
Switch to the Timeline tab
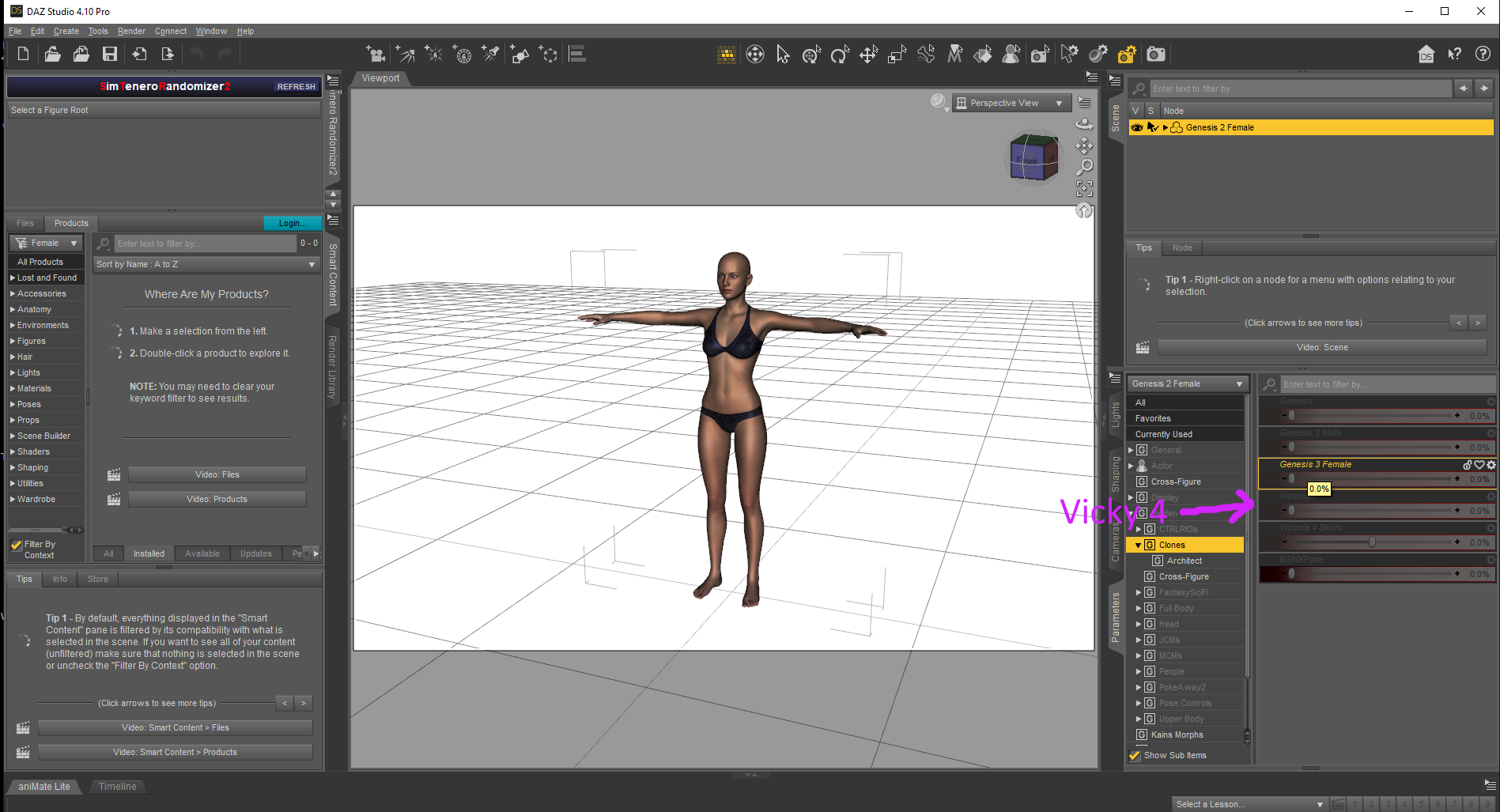point(118,786)
